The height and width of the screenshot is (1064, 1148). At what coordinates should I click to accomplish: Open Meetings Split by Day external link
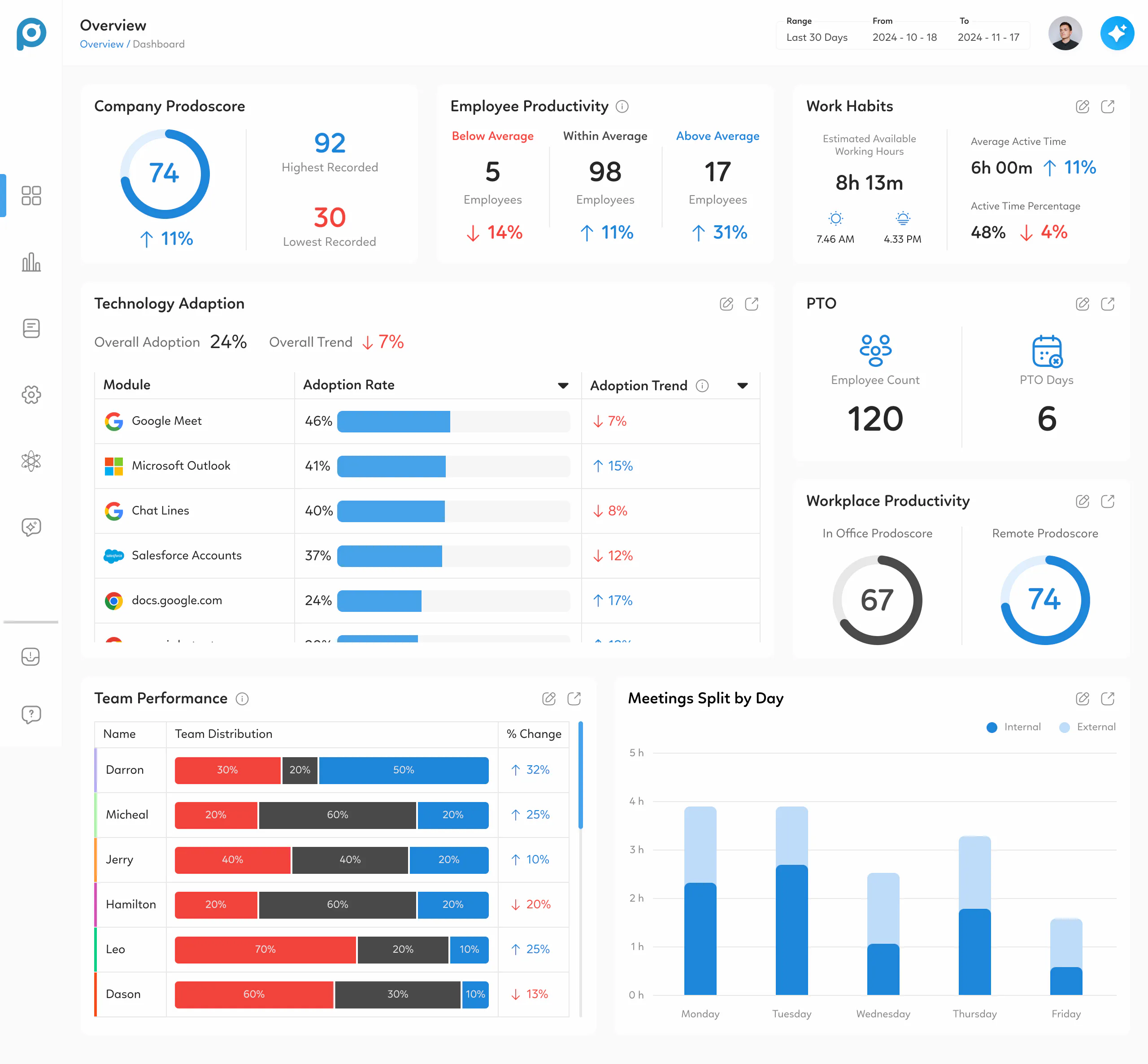pyautogui.click(x=1108, y=699)
